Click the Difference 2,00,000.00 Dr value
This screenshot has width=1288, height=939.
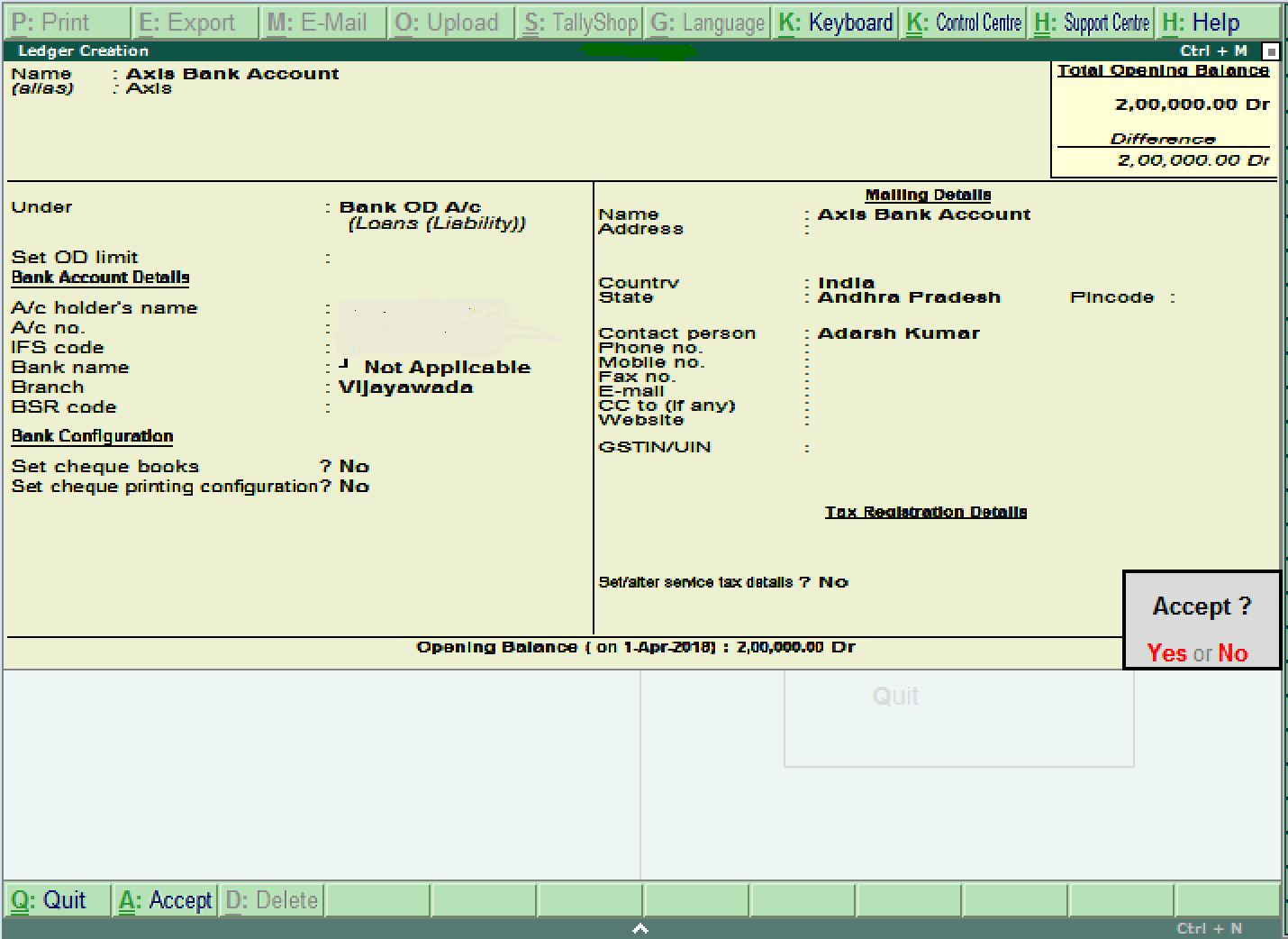(1193, 160)
